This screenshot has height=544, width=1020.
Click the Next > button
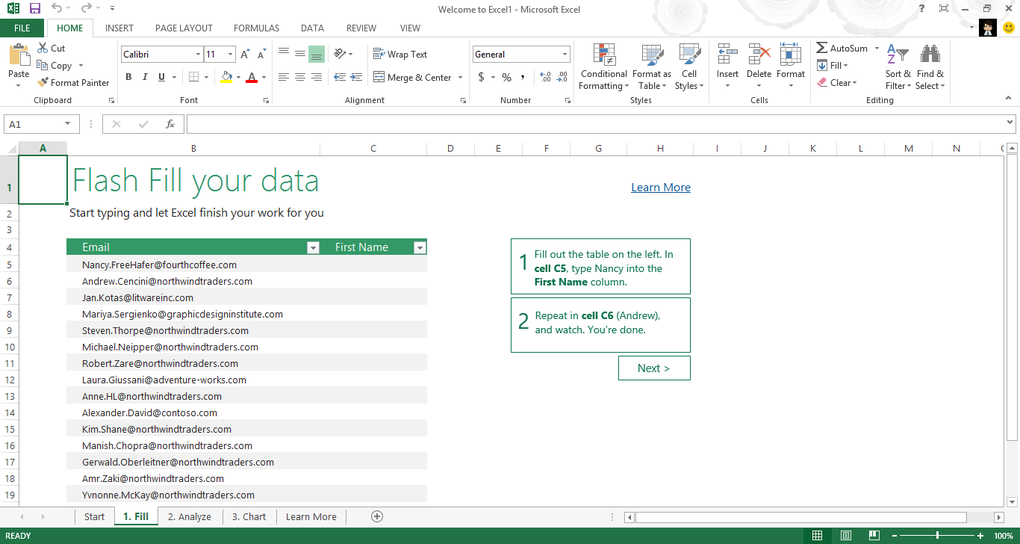click(x=653, y=368)
